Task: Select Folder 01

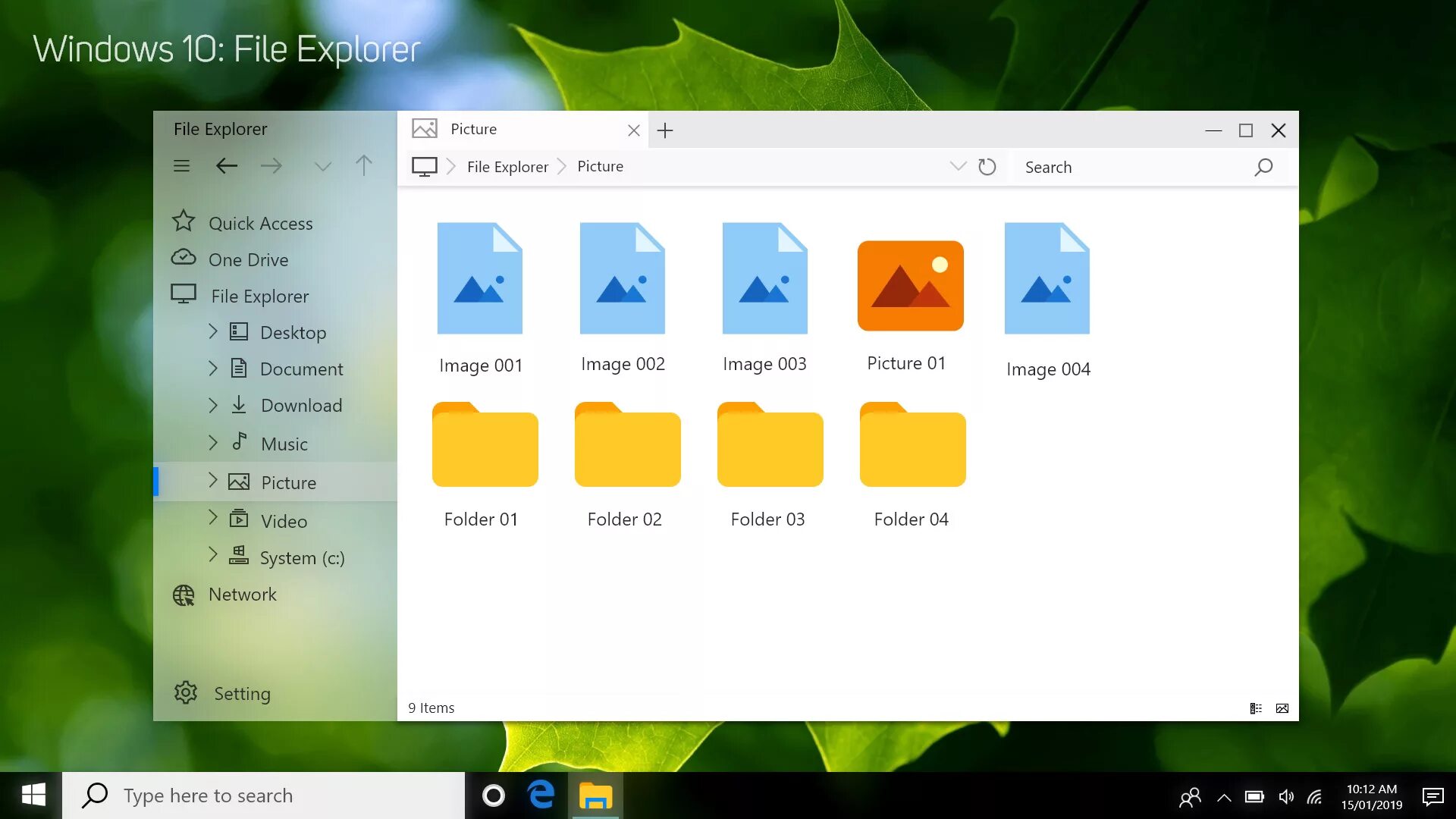Action: click(x=484, y=465)
